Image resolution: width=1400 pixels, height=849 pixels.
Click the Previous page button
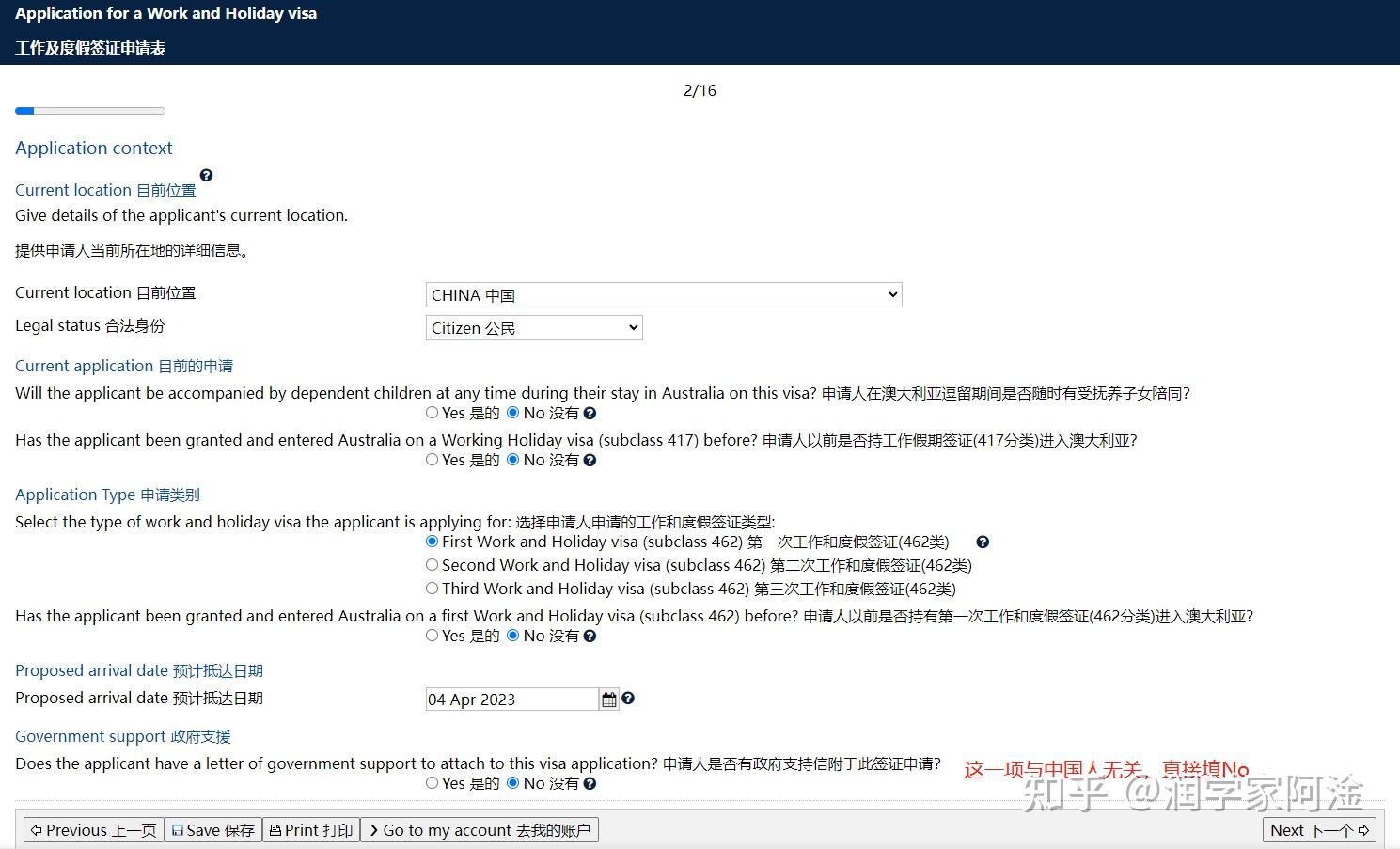click(92, 830)
